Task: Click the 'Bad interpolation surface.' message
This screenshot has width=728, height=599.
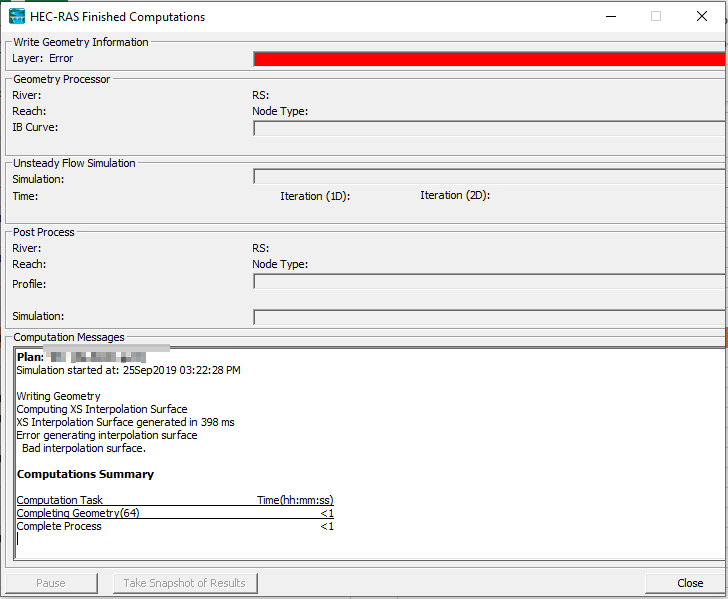Action: 84,448
